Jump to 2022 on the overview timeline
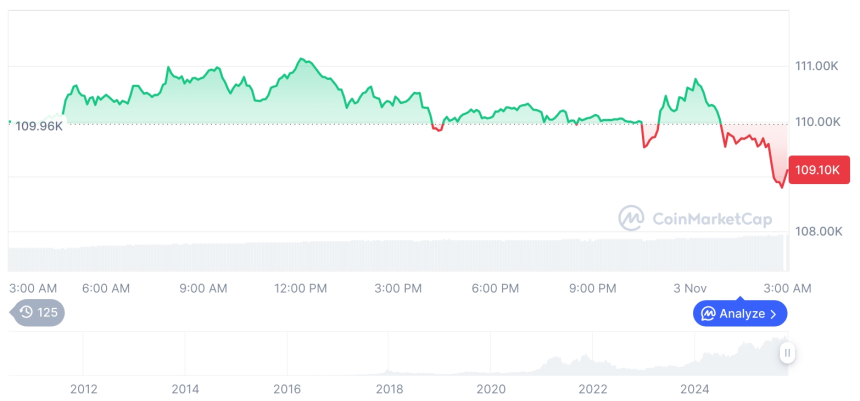860x401 pixels. click(593, 388)
